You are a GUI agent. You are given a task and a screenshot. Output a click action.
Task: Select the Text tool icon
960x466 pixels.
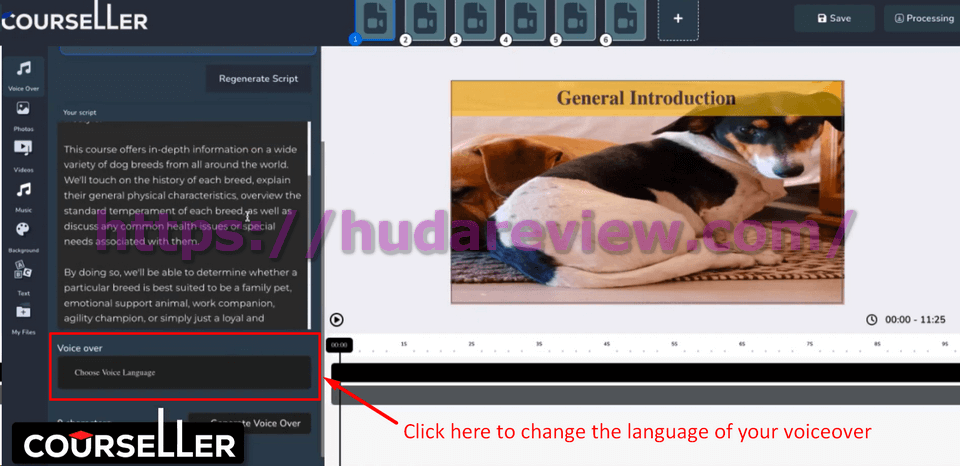pos(23,271)
